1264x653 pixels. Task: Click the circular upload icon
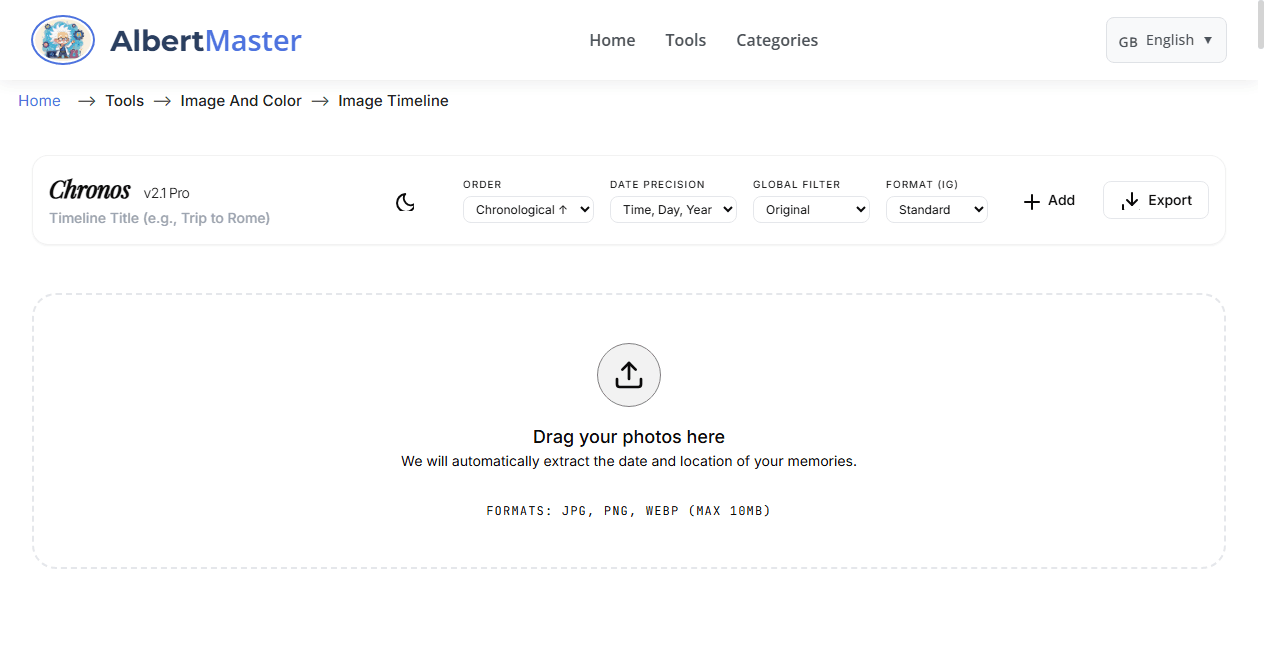pos(629,375)
